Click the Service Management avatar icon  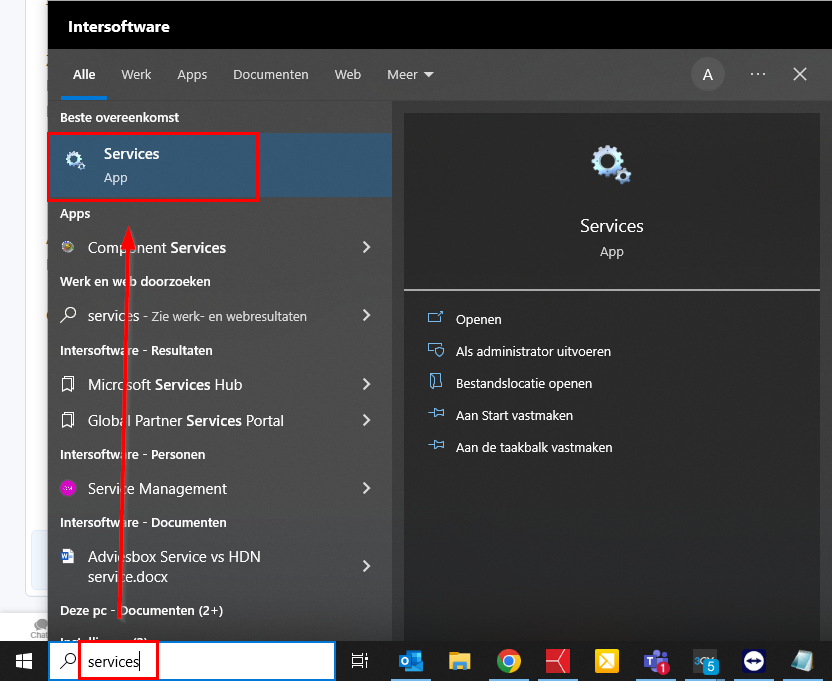point(68,488)
